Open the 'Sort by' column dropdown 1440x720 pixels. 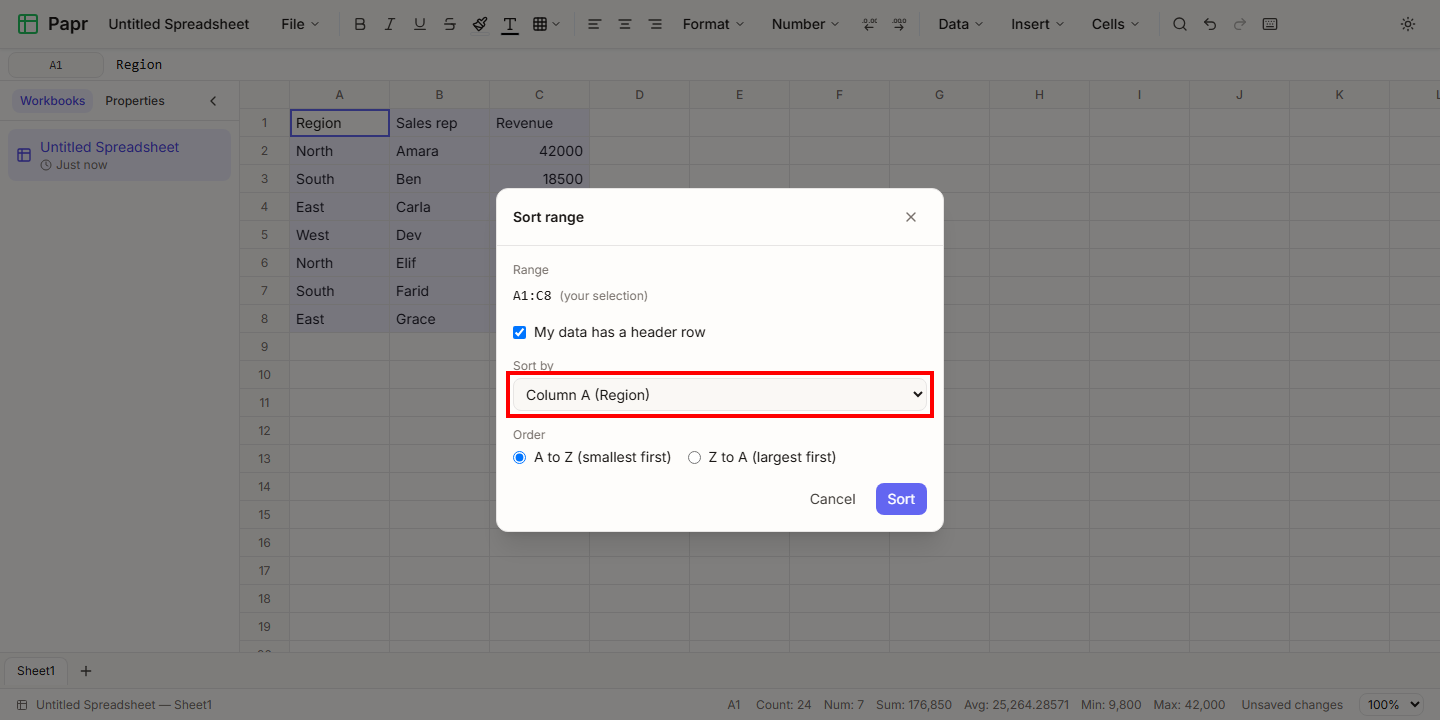[x=720, y=395]
